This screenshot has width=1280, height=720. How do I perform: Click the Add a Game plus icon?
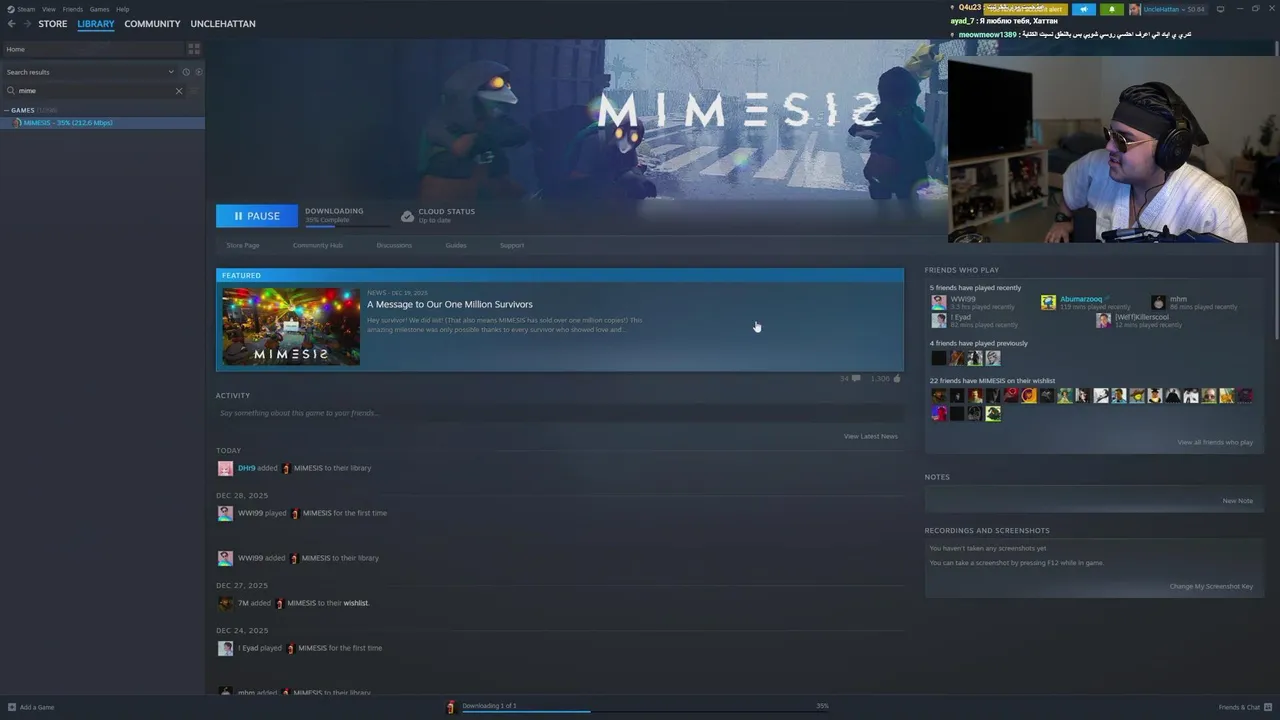click(x=12, y=707)
